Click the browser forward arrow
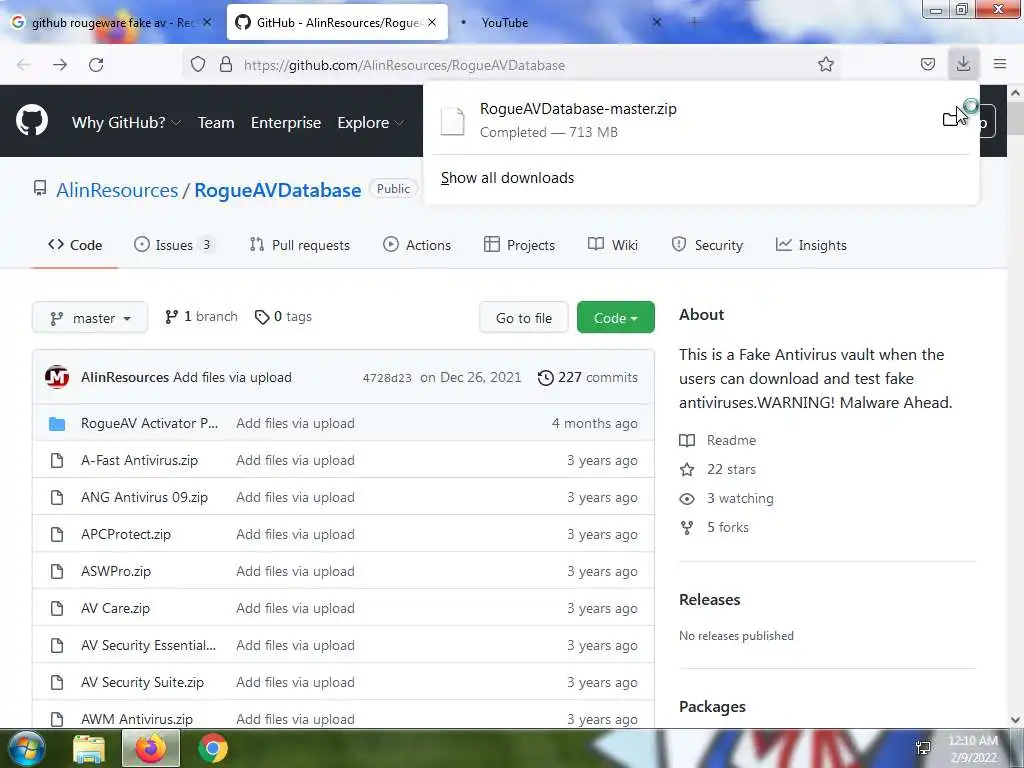 60,65
